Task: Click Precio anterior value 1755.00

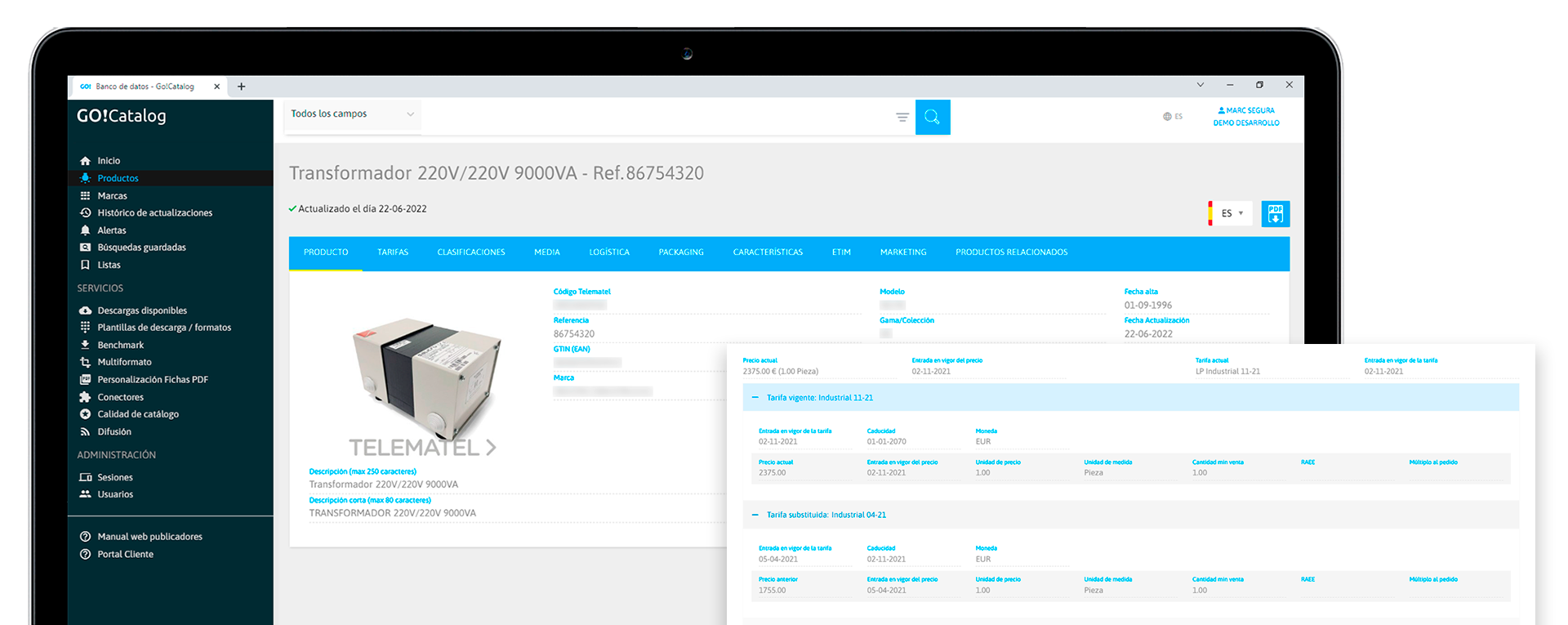Action: [773, 591]
